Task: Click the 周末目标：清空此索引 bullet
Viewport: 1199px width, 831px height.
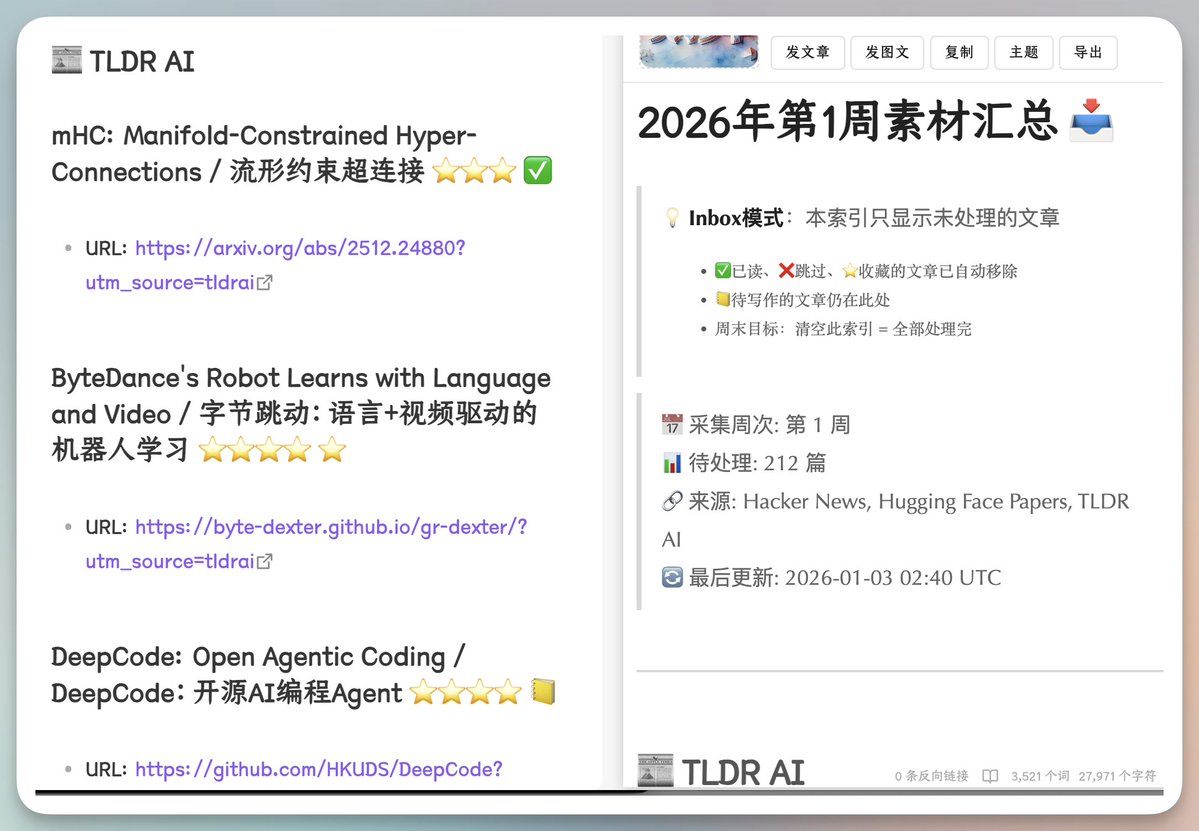Action: 843,329
